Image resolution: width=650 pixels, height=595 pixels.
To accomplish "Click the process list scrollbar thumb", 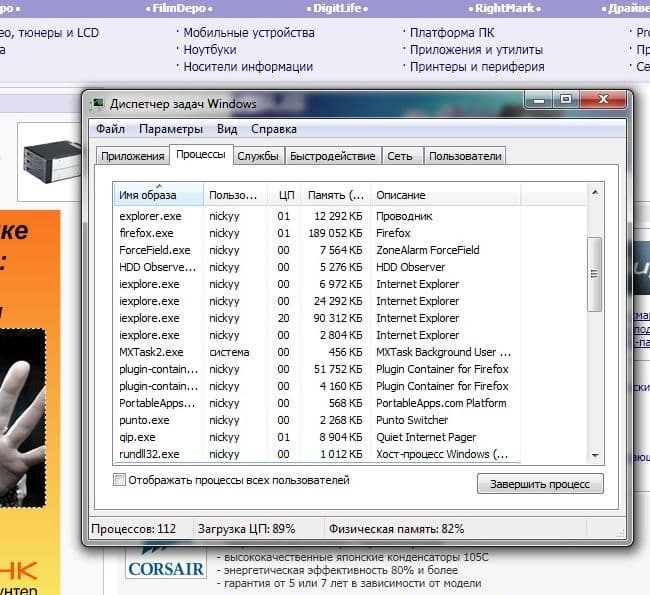I will [595, 274].
